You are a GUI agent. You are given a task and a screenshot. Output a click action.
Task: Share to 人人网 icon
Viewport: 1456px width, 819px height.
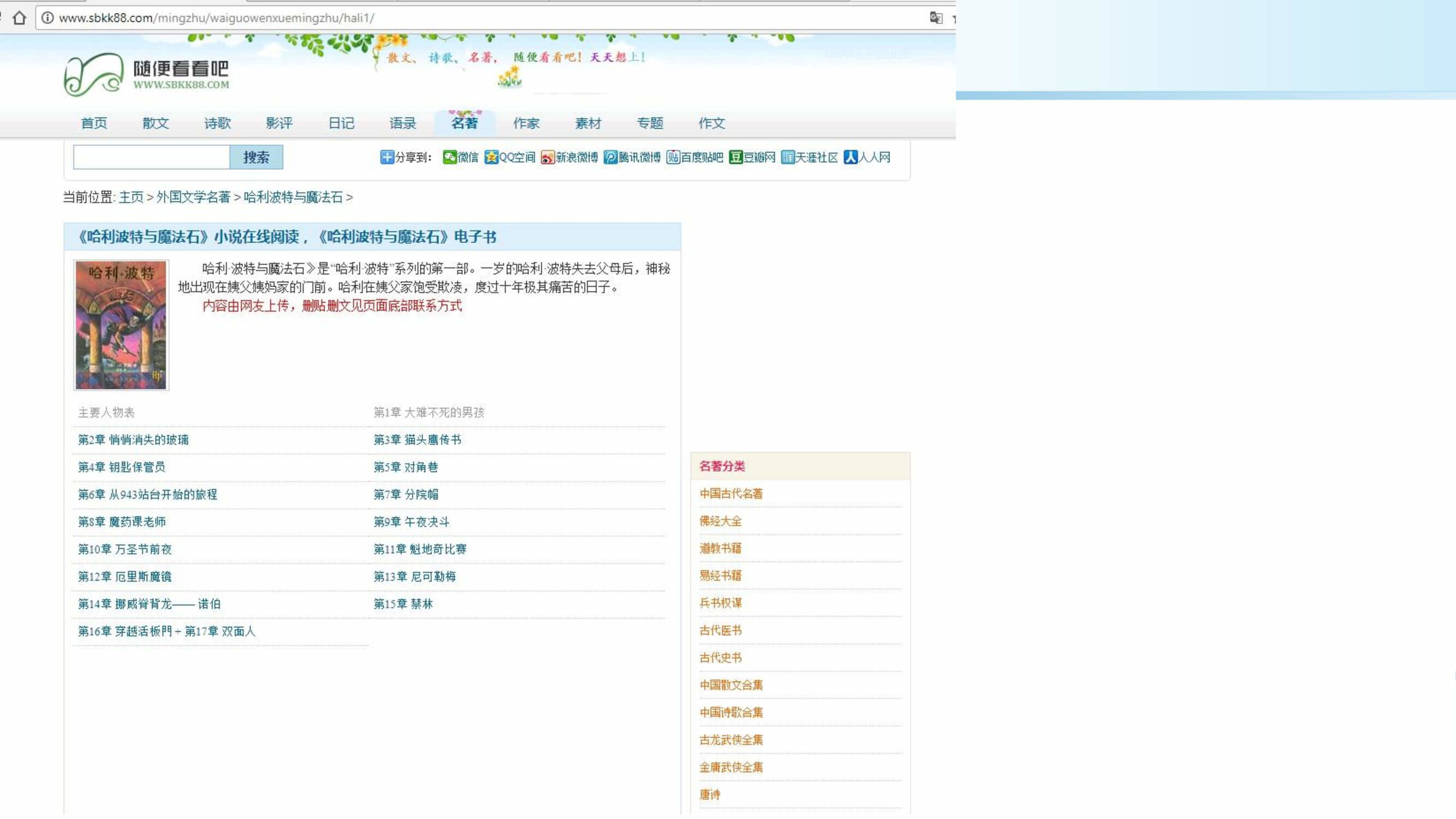pos(850,157)
